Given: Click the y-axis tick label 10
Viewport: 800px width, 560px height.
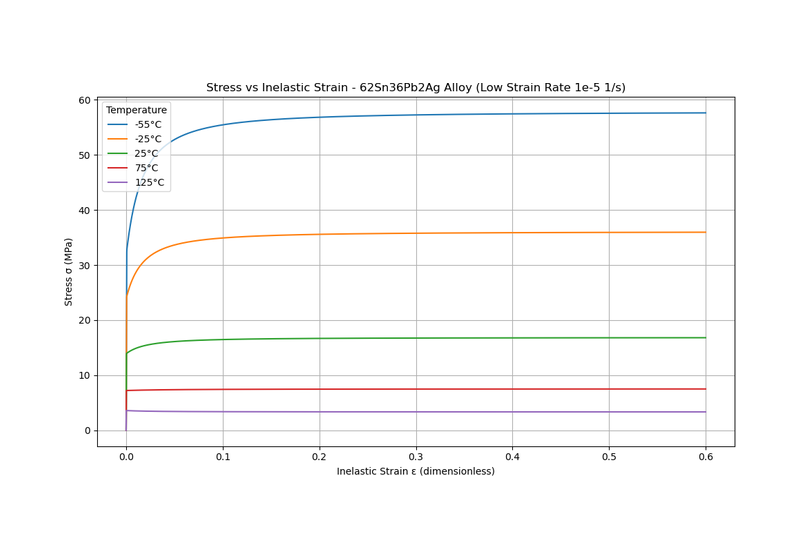Looking at the screenshot, I should coord(85,376).
